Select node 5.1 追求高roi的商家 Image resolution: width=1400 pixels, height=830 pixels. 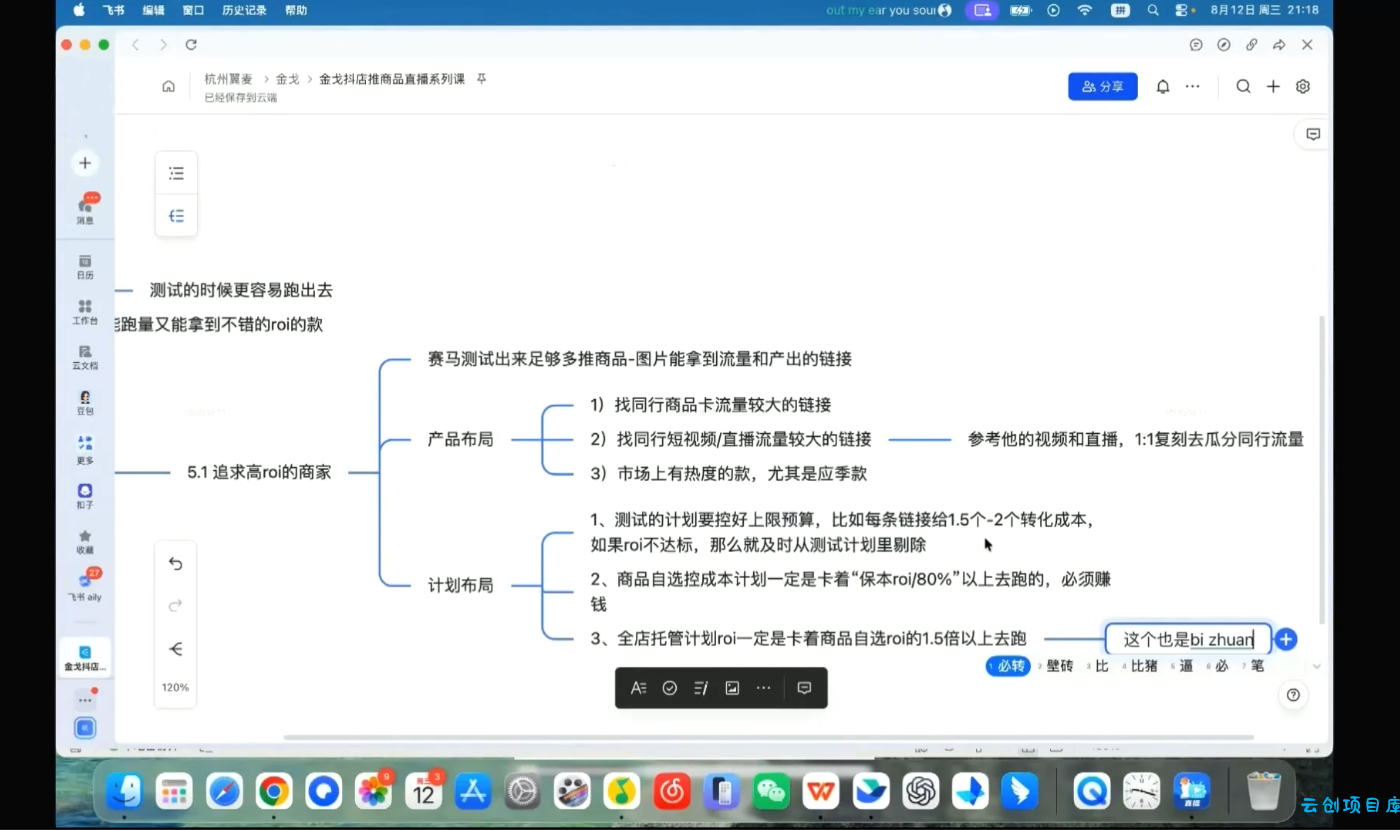(x=259, y=472)
